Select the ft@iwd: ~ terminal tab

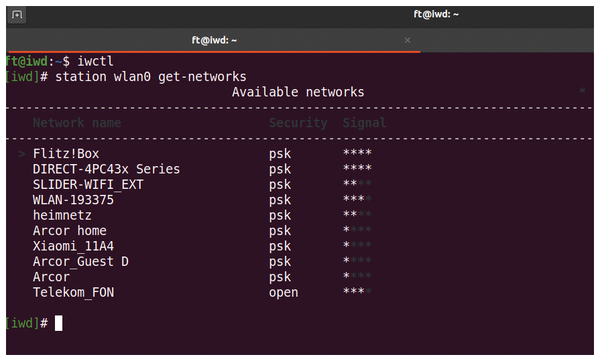coord(214,40)
